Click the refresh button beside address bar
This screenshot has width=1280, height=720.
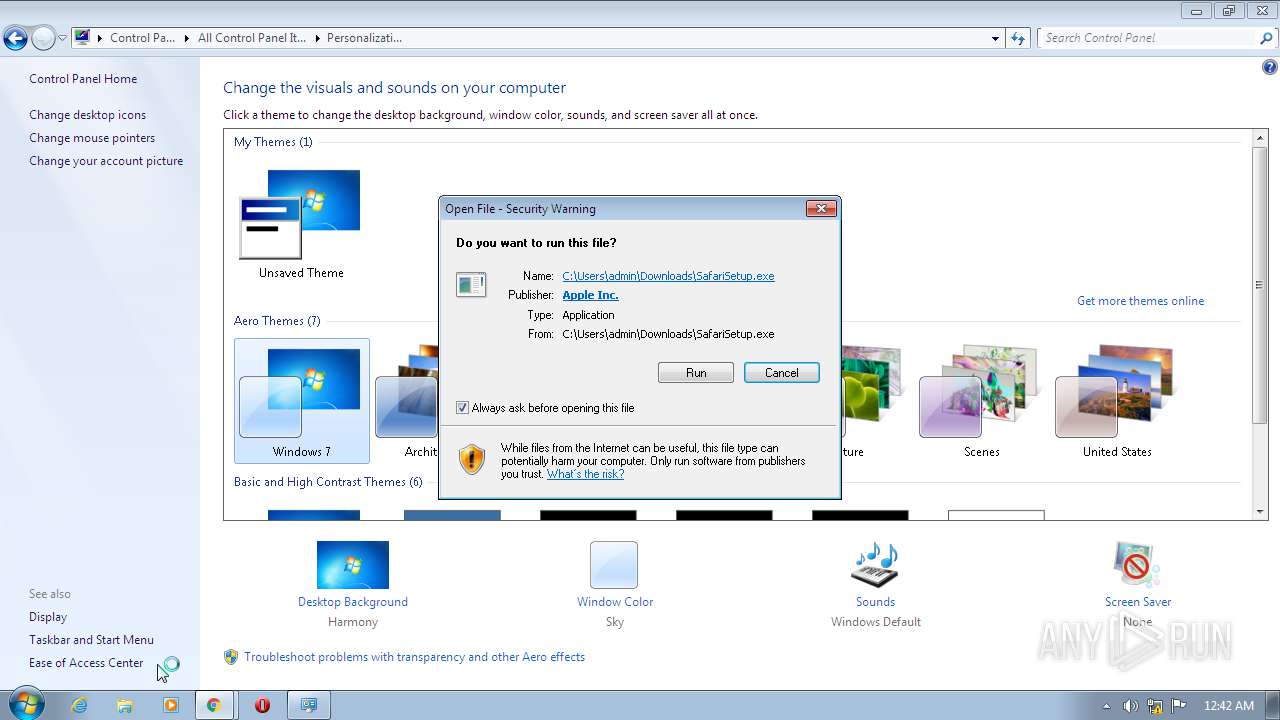(x=1018, y=38)
